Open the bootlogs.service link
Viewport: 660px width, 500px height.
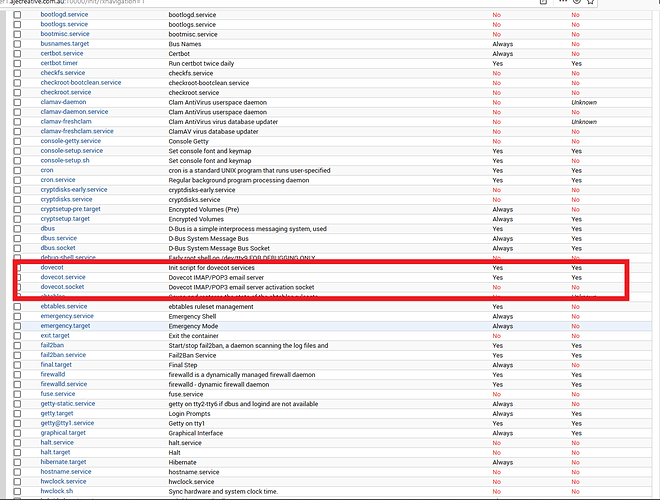click(64, 24)
